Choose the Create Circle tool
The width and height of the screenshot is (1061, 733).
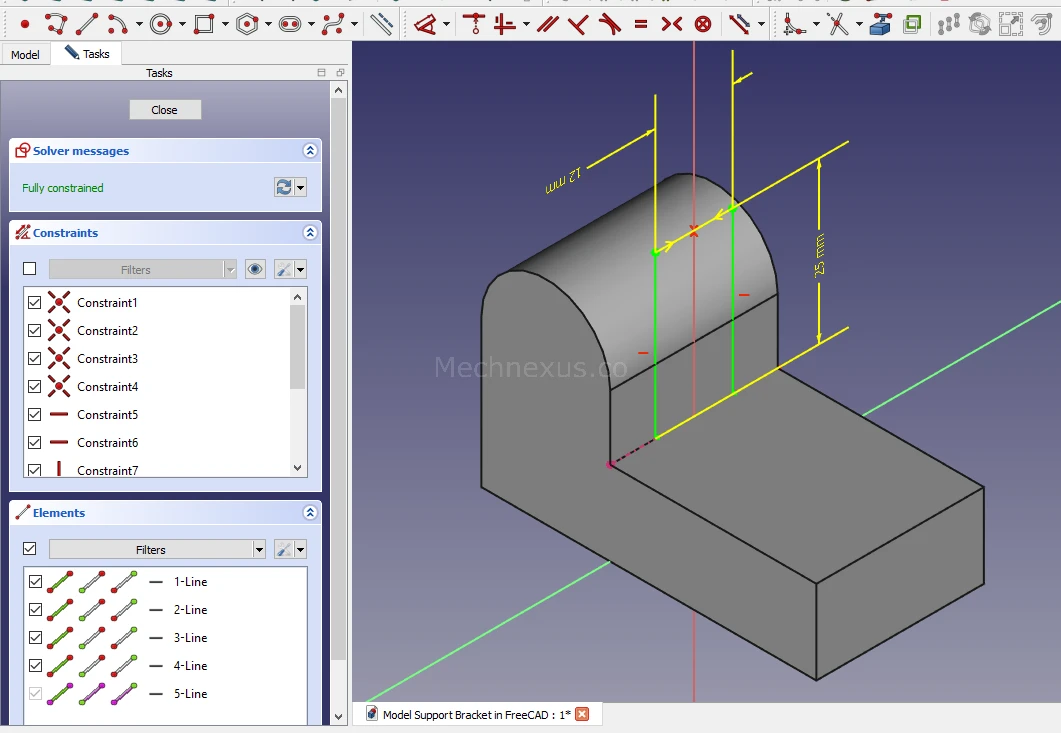tap(161, 23)
